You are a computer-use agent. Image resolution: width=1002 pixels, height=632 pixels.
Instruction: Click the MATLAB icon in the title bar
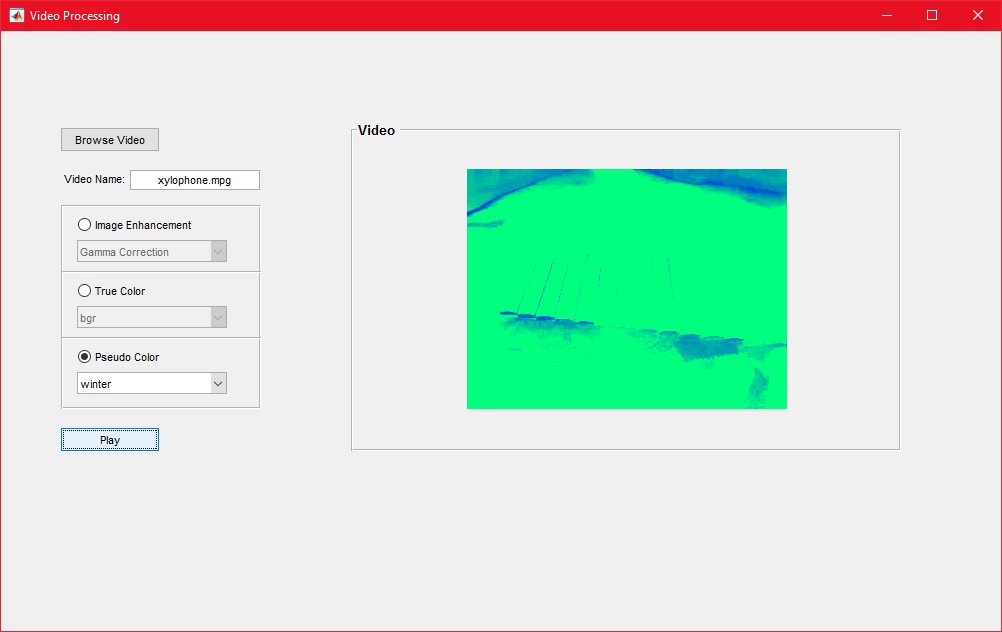click(16, 15)
